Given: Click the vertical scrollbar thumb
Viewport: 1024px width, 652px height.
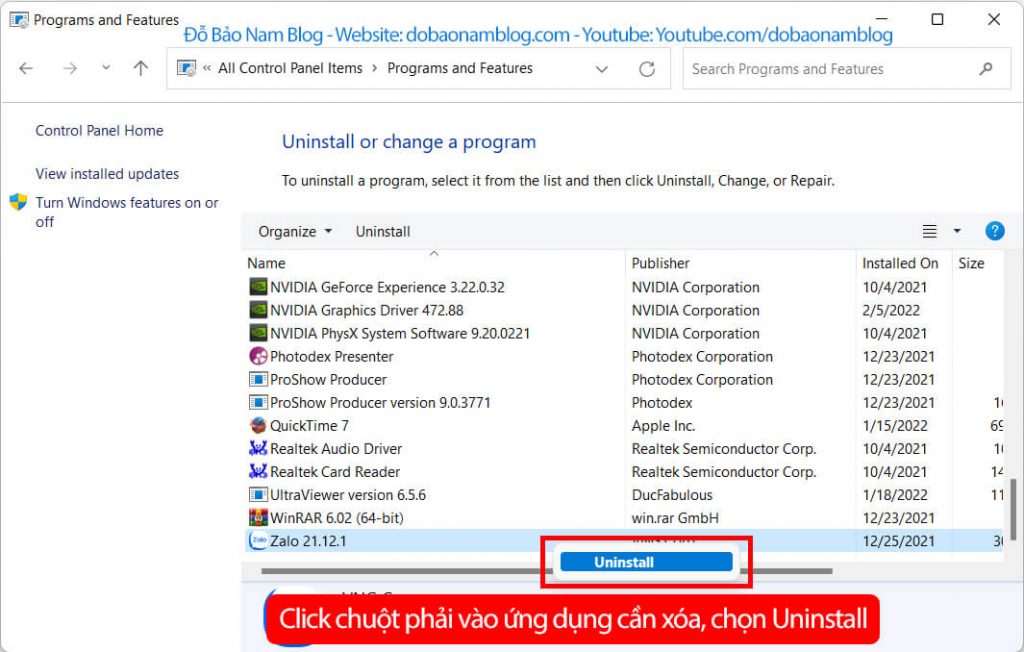Looking at the screenshot, I should point(1013,509).
